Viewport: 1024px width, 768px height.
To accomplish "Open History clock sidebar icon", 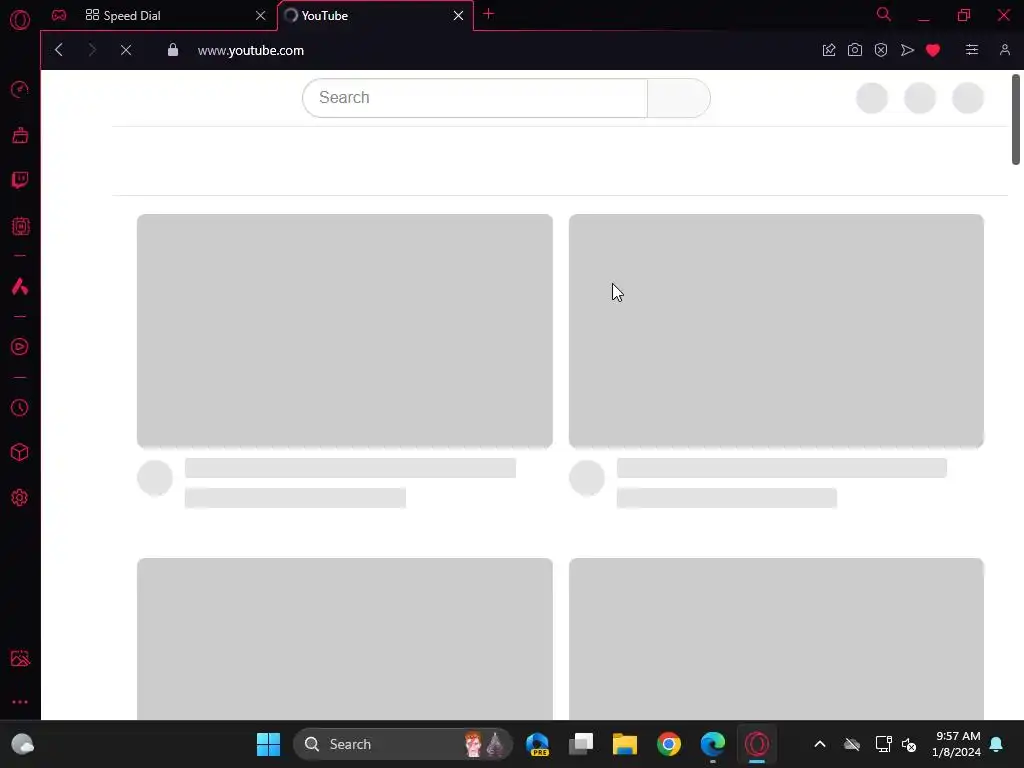I will click(20, 408).
